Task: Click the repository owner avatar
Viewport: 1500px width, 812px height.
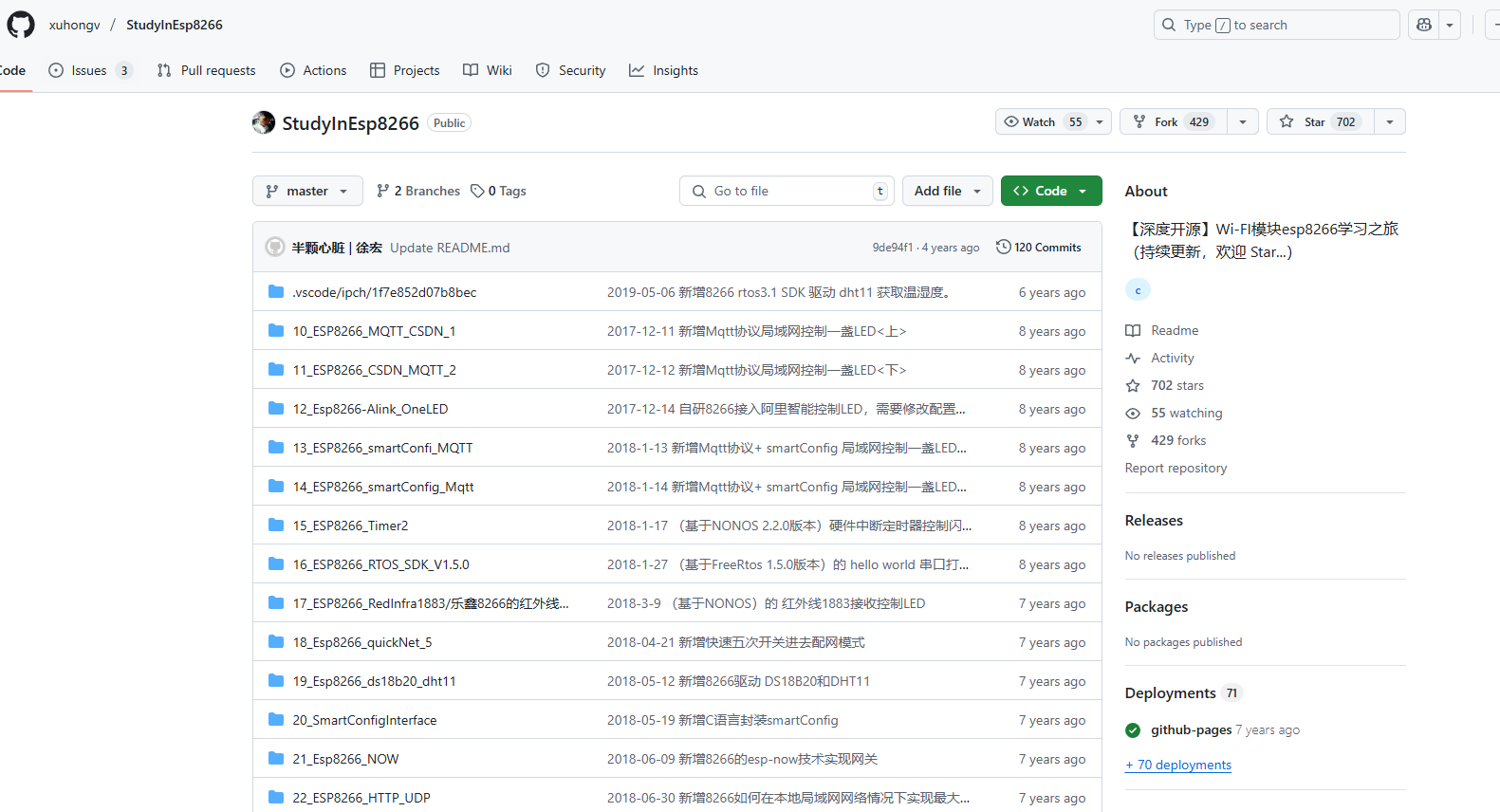Action: pos(264,122)
